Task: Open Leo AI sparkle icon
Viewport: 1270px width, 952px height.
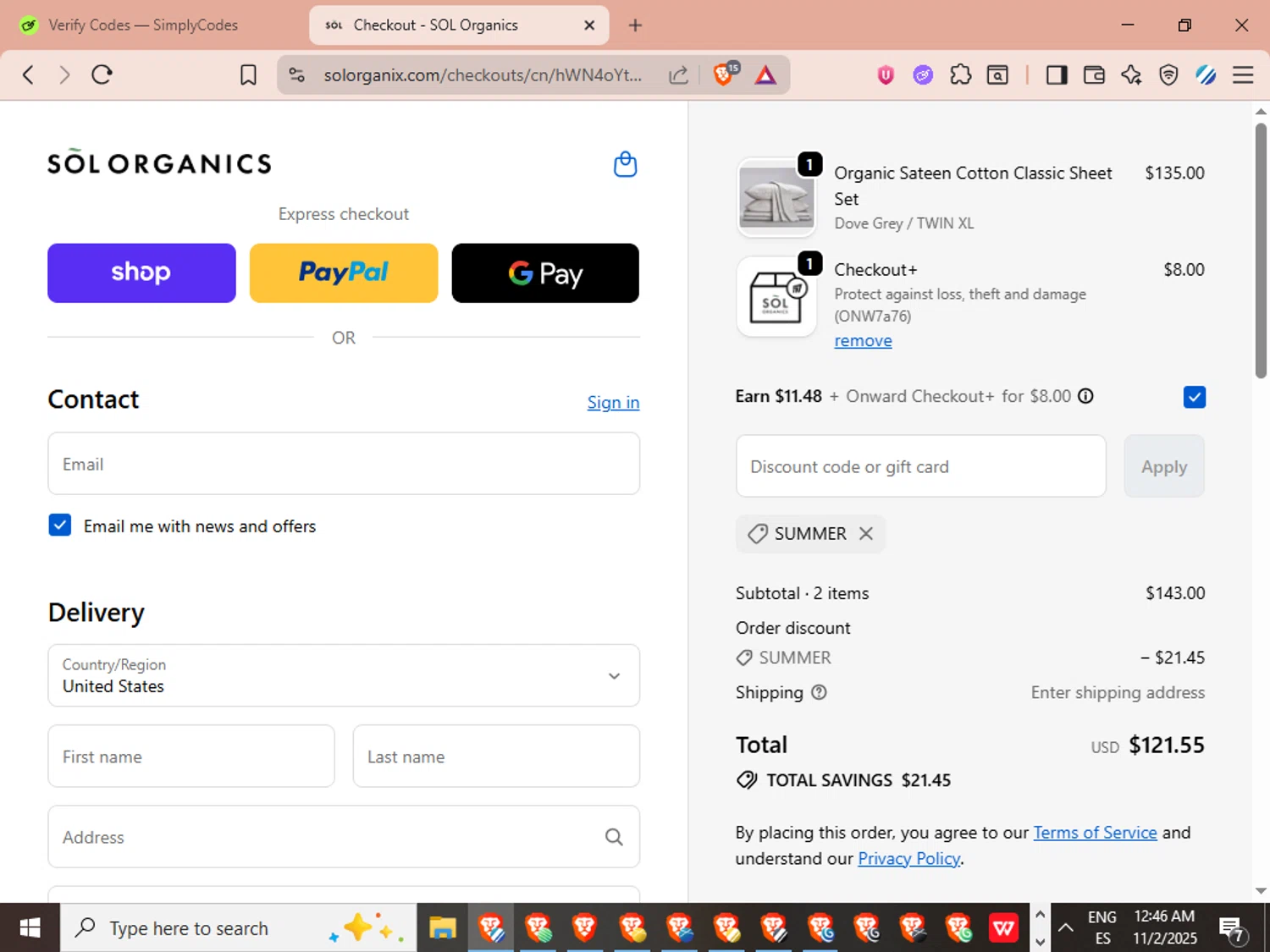Action: (x=1131, y=75)
